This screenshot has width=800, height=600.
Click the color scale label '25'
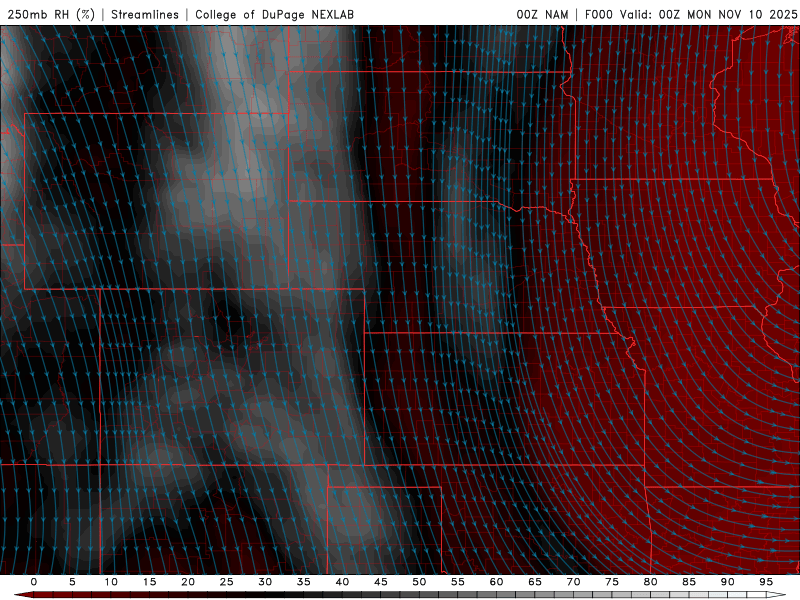[227, 582]
